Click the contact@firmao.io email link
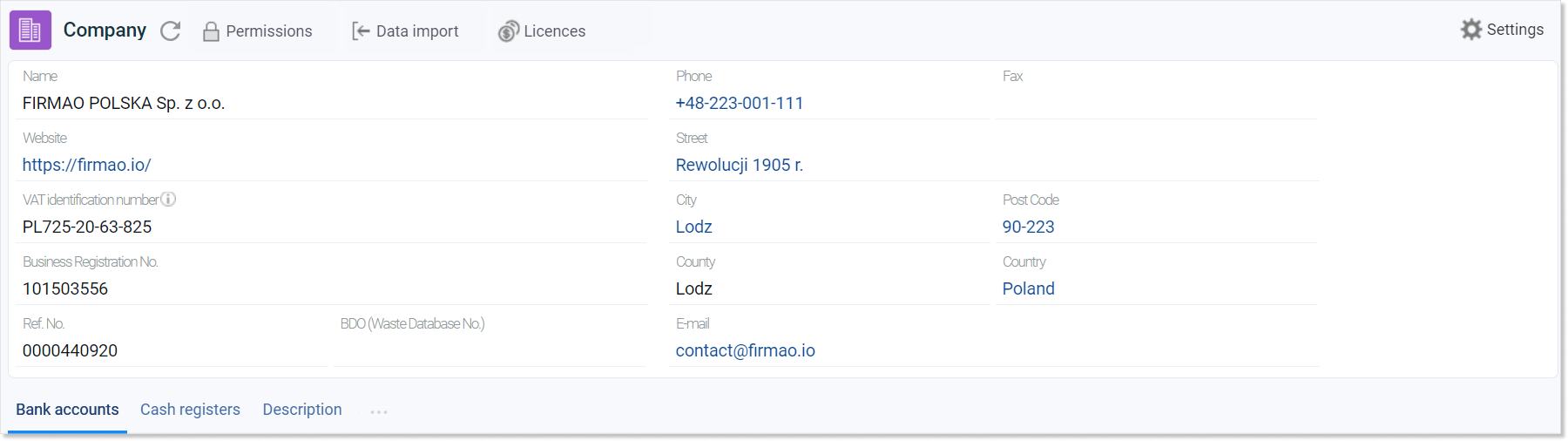The image size is (1568, 441). [746, 350]
